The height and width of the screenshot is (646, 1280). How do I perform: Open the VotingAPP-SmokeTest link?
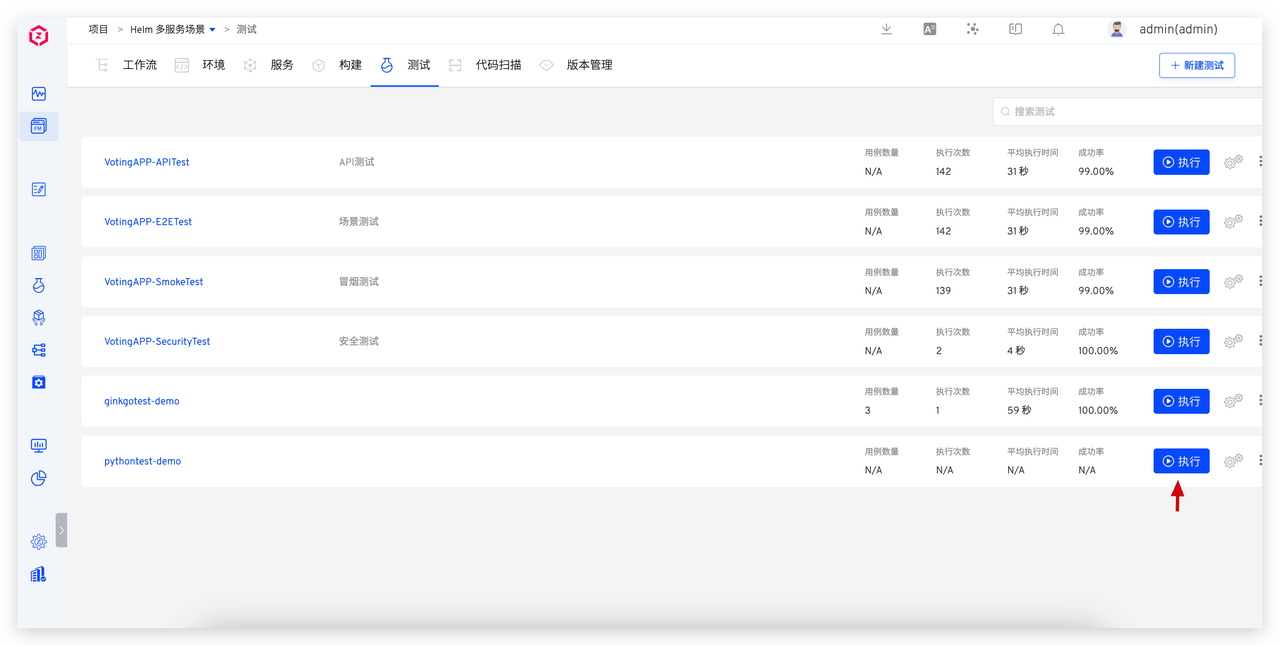coord(154,282)
